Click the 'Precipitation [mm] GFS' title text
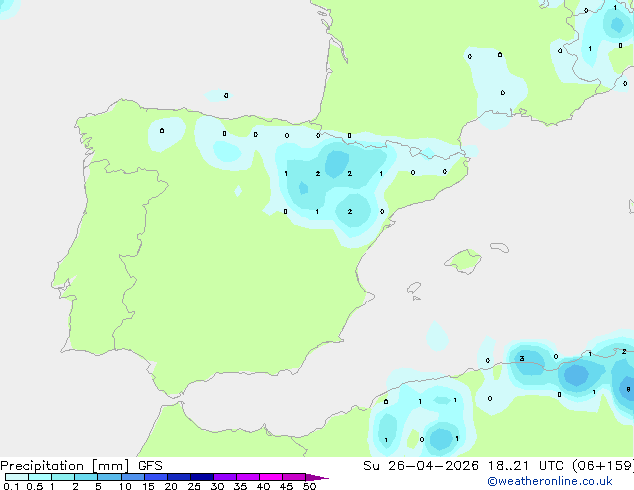The height and width of the screenshot is (490, 634). point(81,466)
